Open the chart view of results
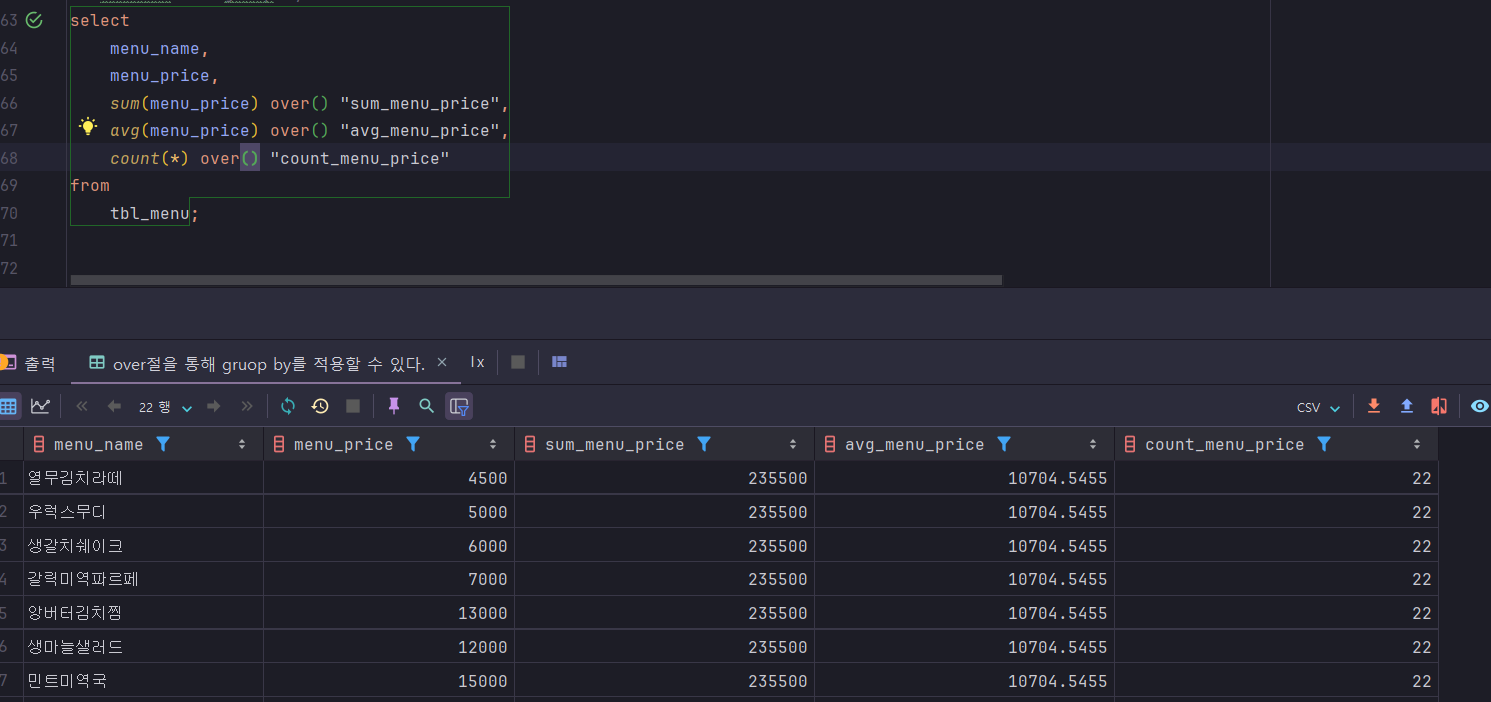The width and height of the screenshot is (1491, 702). pyautogui.click(x=40, y=406)
